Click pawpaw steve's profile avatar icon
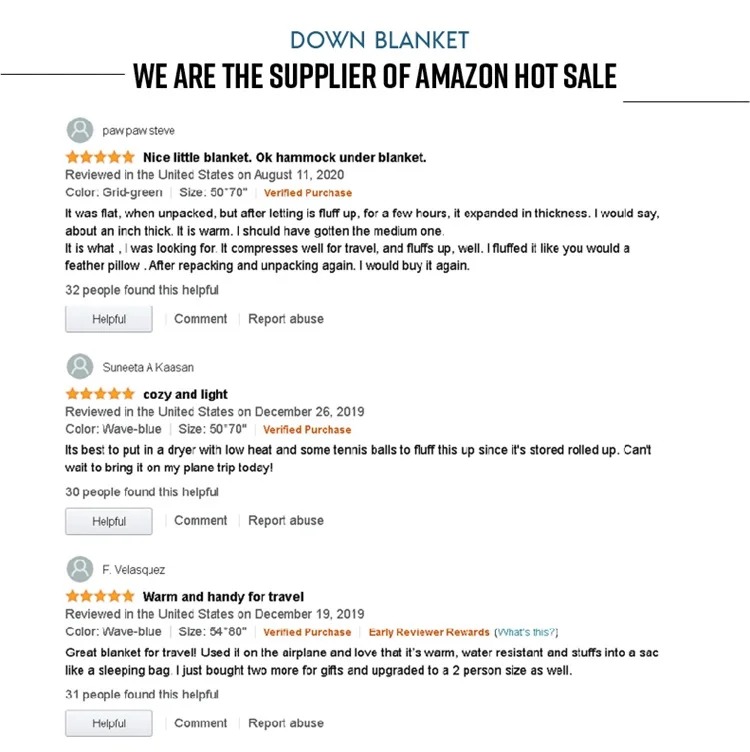The image size is (750, 752). pos(80,130)
